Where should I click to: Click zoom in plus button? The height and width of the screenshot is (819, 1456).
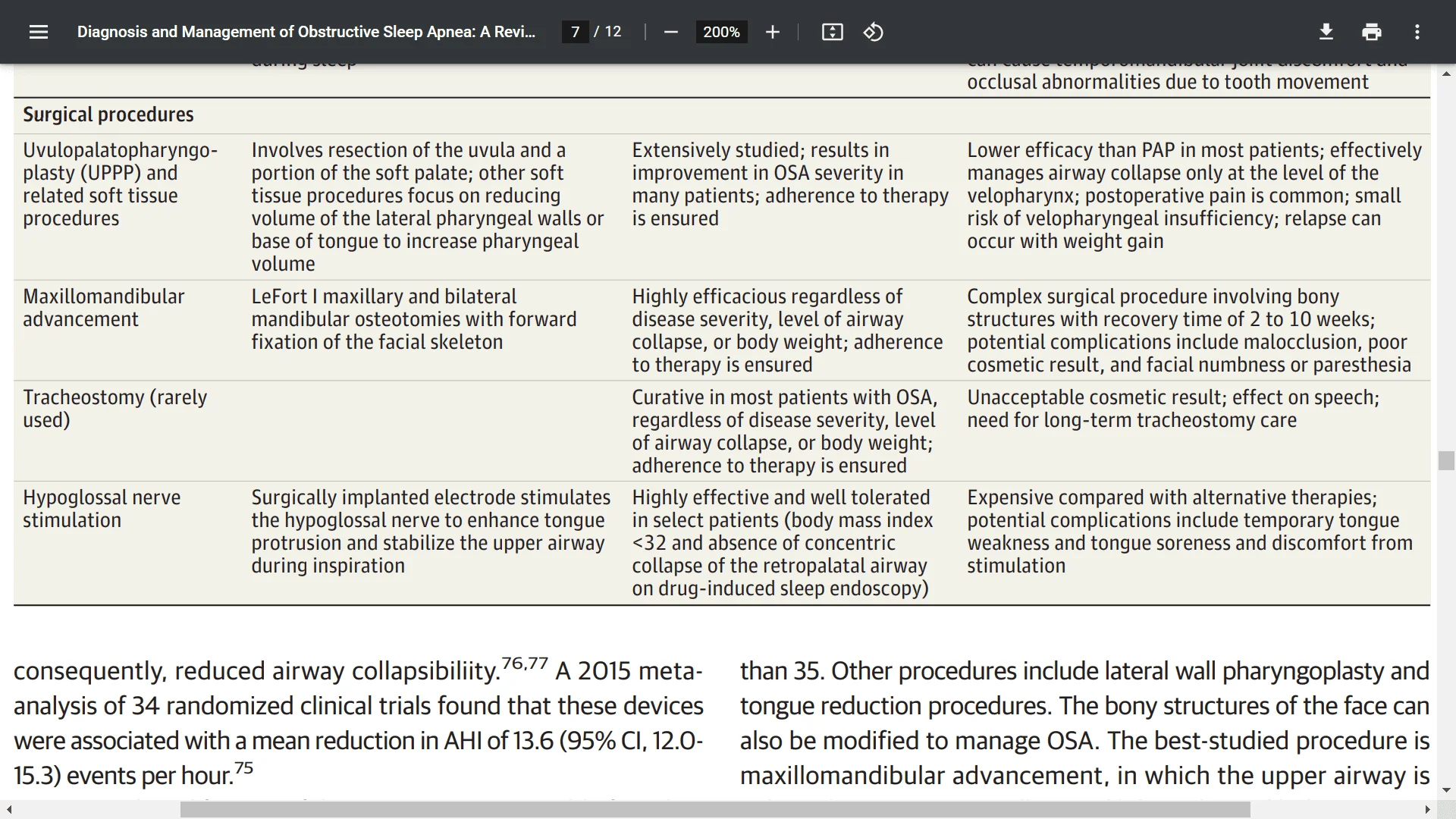pos(772,32)
